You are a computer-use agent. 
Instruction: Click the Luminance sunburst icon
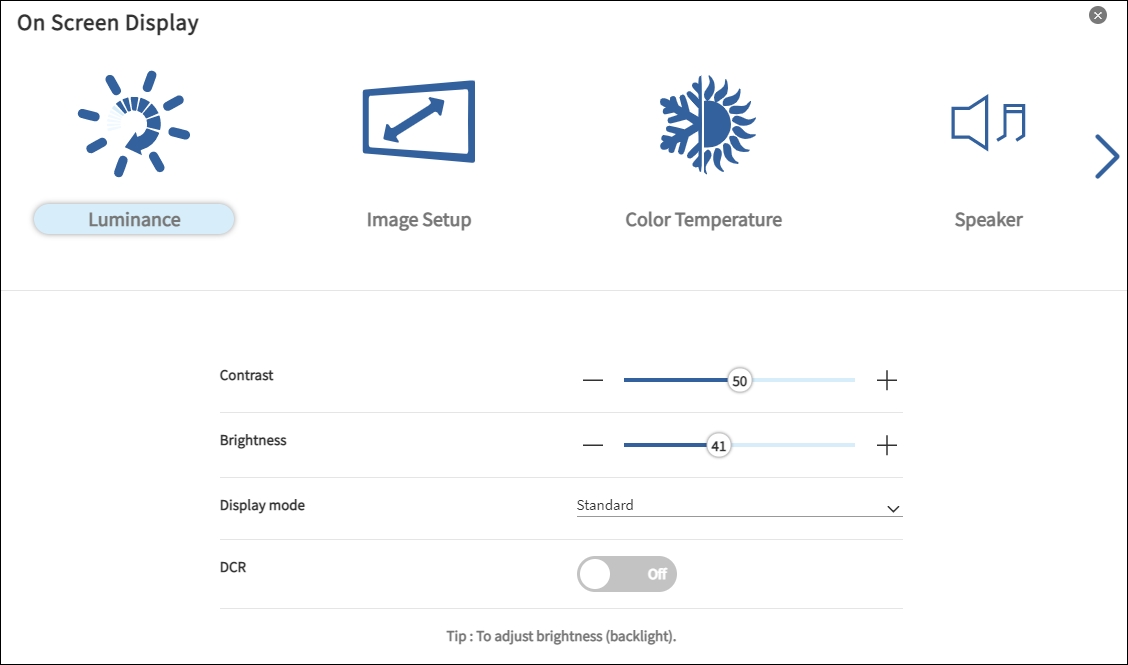134,124
